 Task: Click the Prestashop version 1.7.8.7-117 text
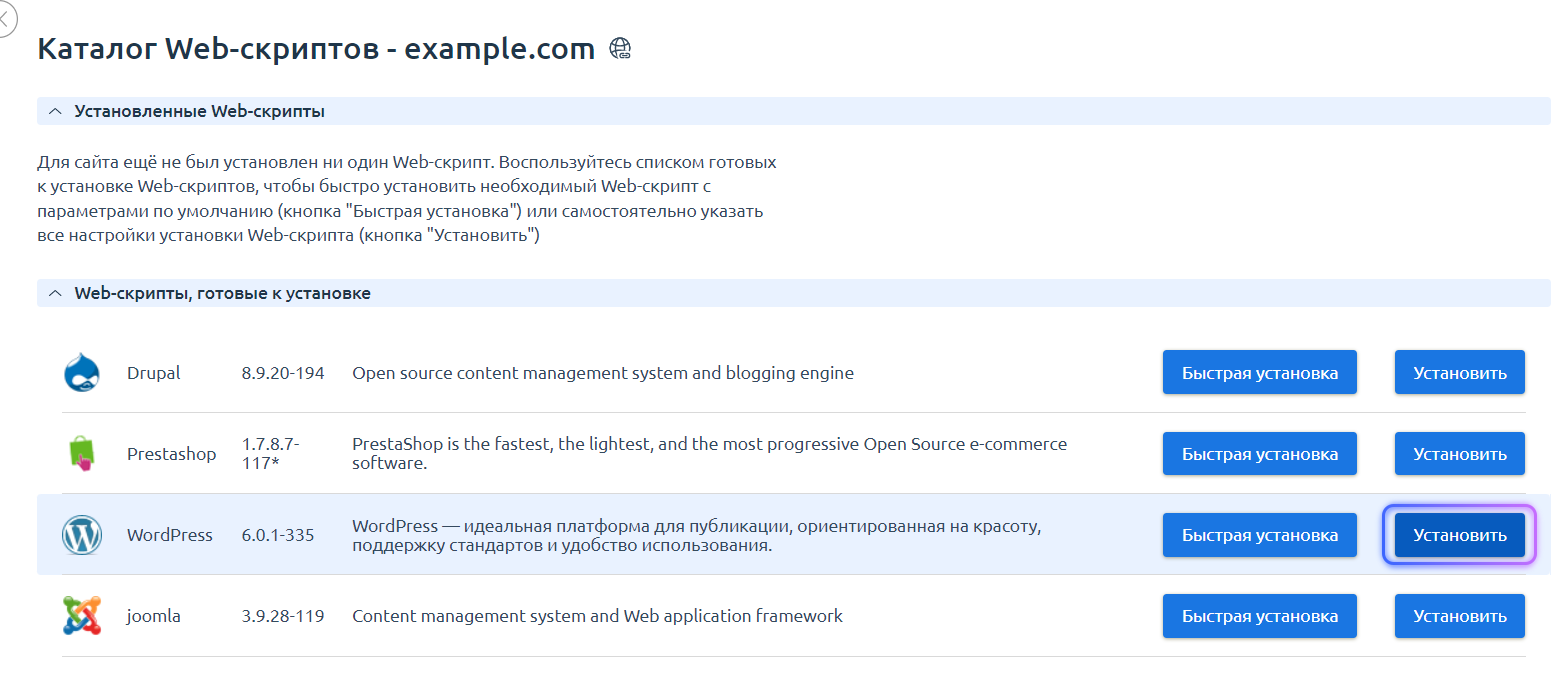coord(270,454)
